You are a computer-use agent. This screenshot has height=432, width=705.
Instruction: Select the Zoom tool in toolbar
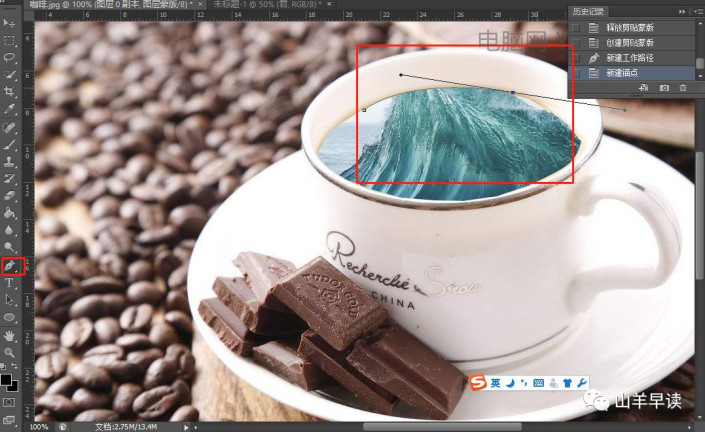click(9, 352)
